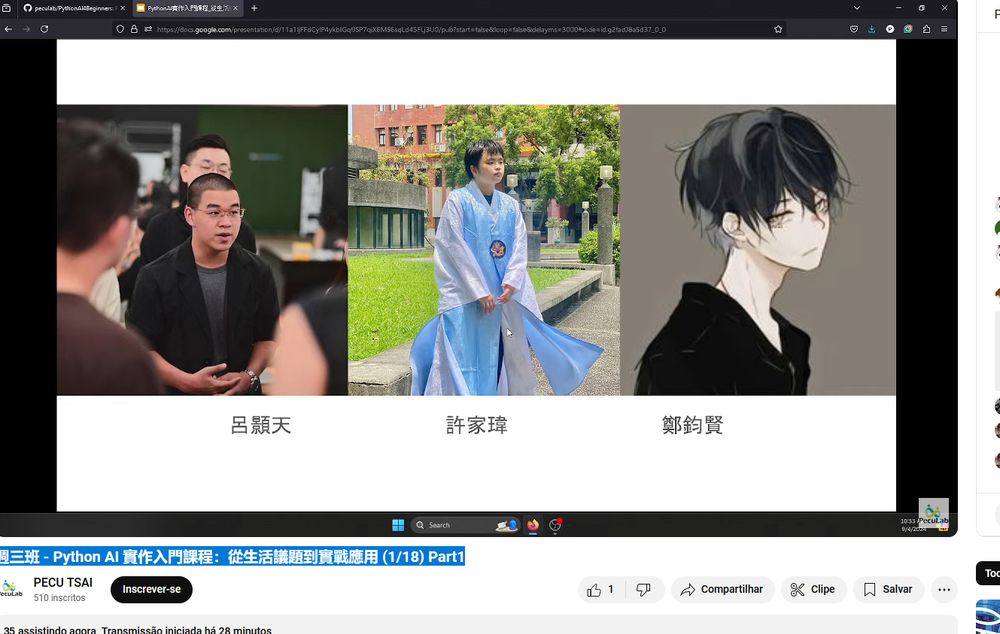The width and height of the screenshot is (1000, 634).
Task: Click the 510 inscritos subscriber count
Action: [59, 598]
